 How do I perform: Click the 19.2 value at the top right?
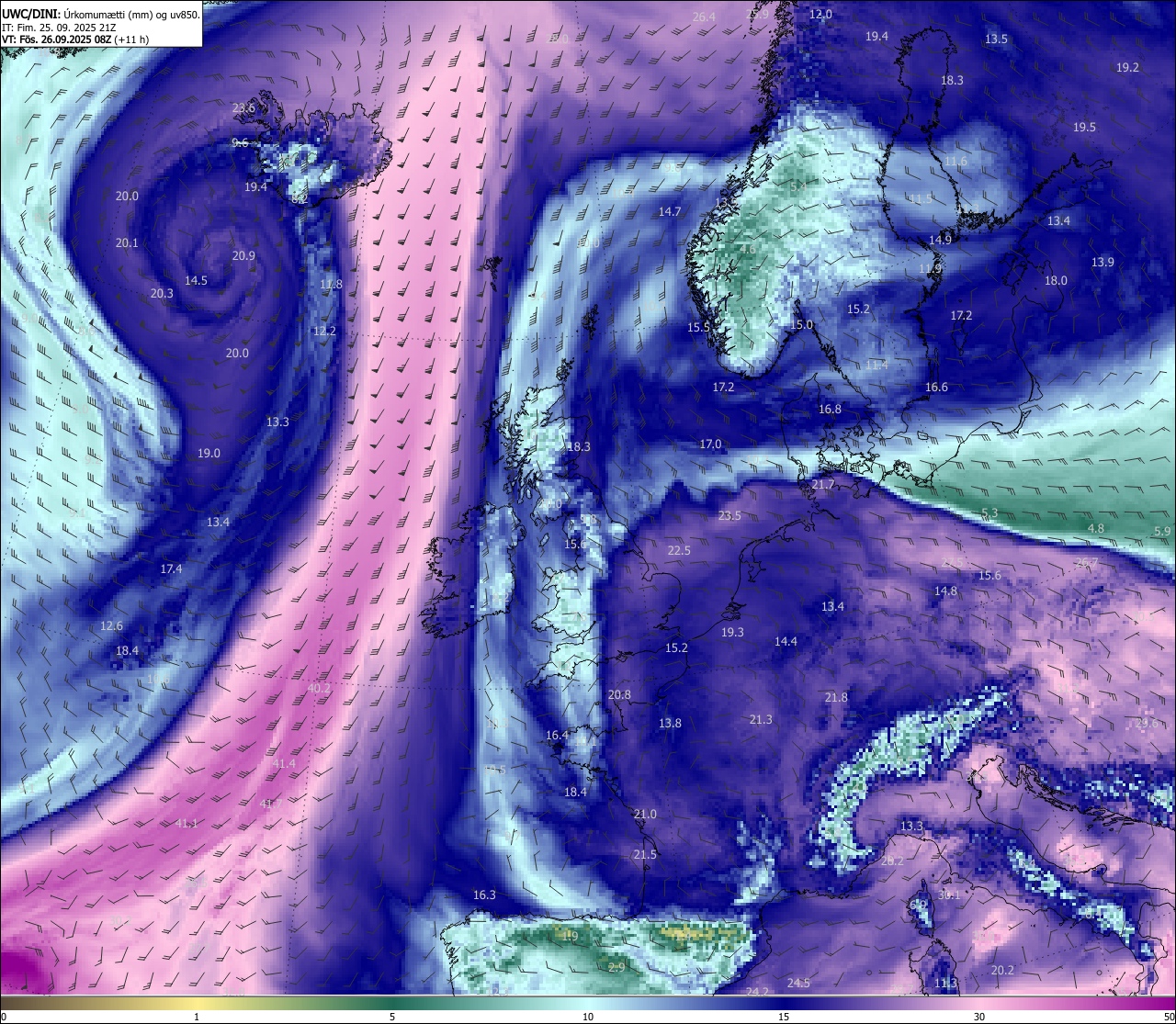tap(1127, 67)
